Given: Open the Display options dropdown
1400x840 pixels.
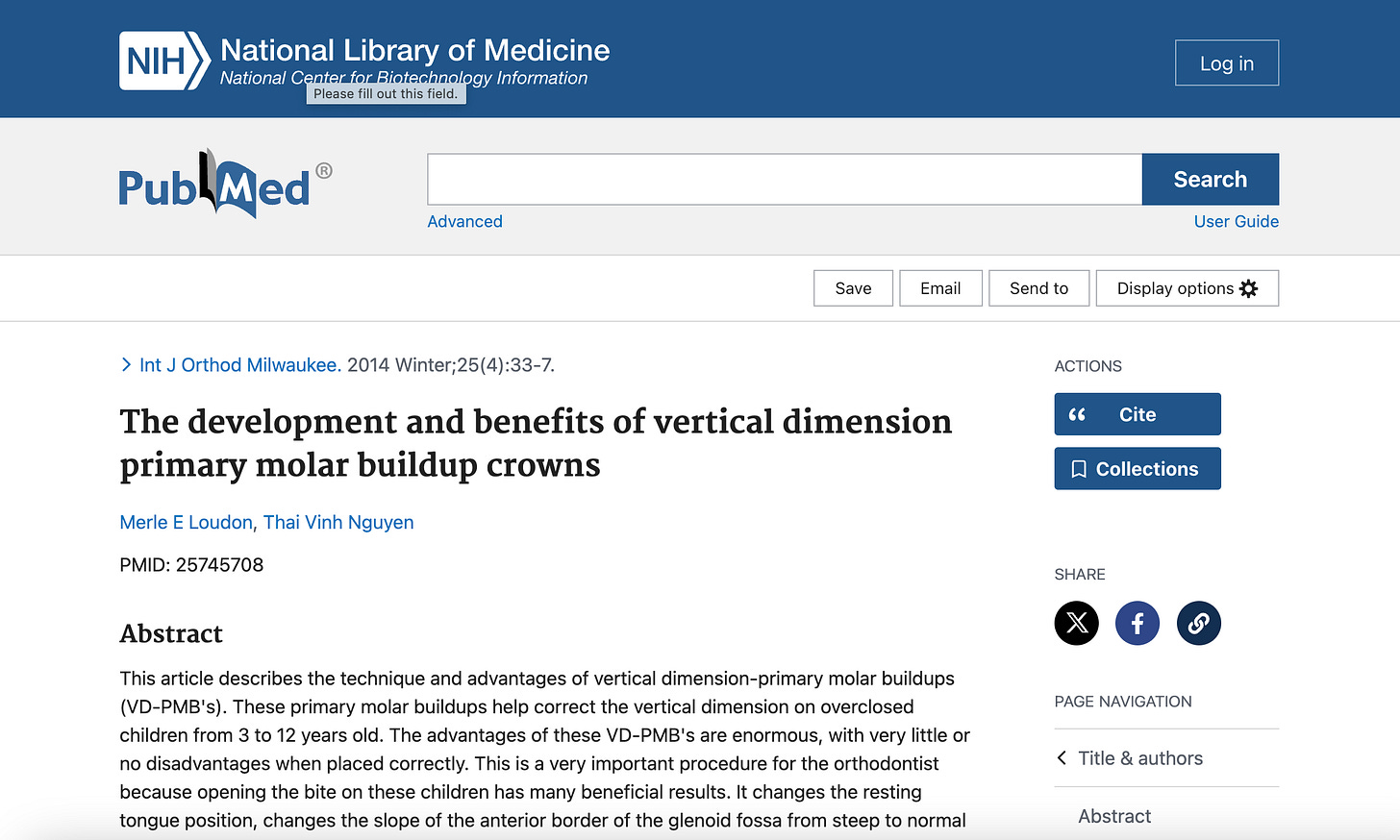Looking at the screenshot, I should pyautogui.click(x=1187, y=288).
